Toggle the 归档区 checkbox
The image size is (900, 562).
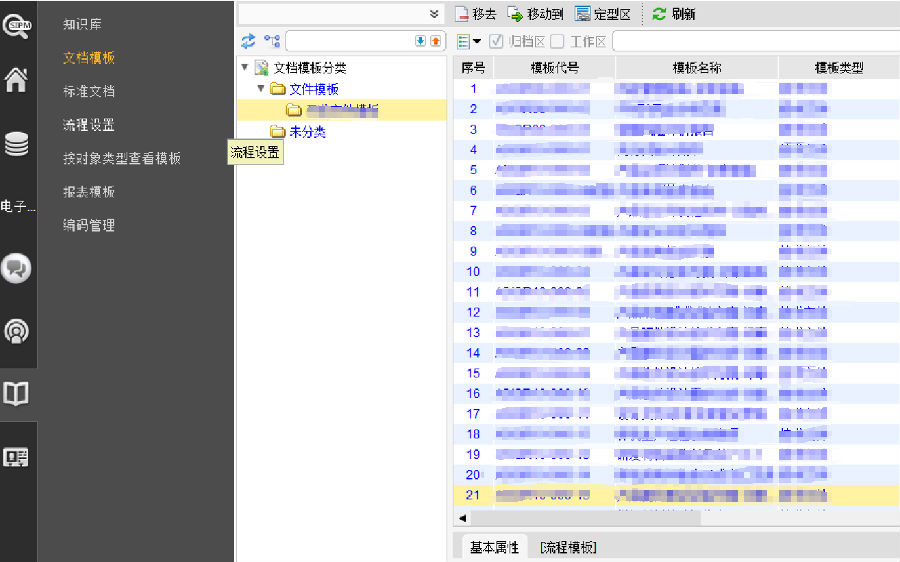496,41
